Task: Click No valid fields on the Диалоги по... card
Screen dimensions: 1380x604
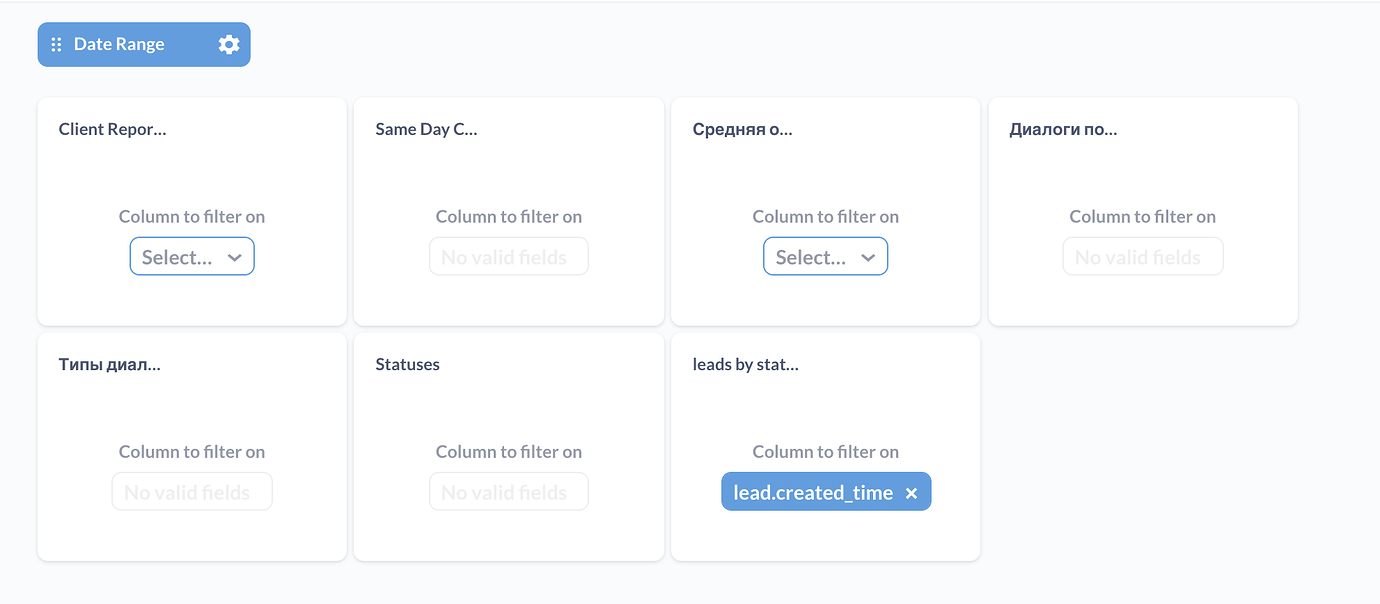Action: (x=1142, y=256)
